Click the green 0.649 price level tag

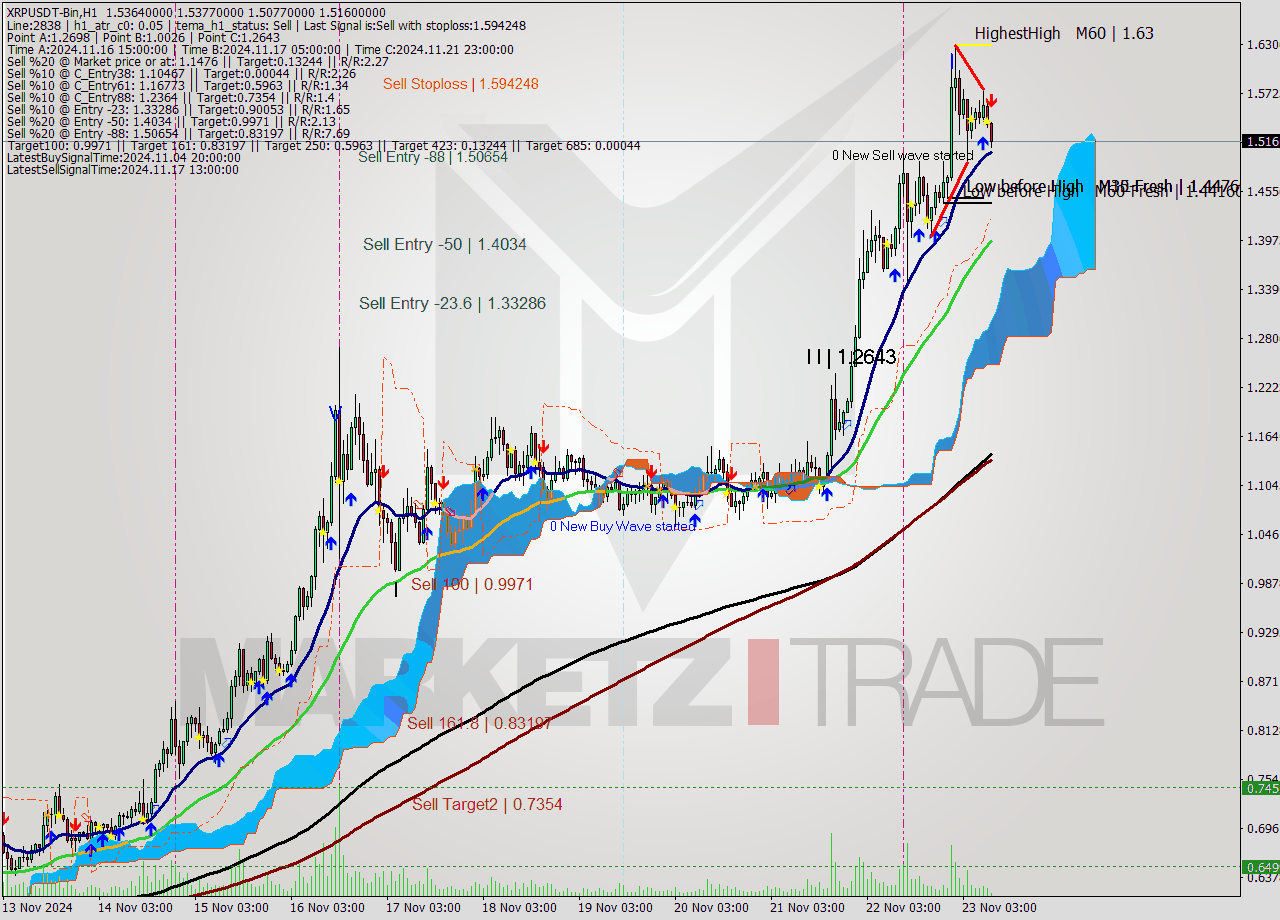pos(1260,867)
